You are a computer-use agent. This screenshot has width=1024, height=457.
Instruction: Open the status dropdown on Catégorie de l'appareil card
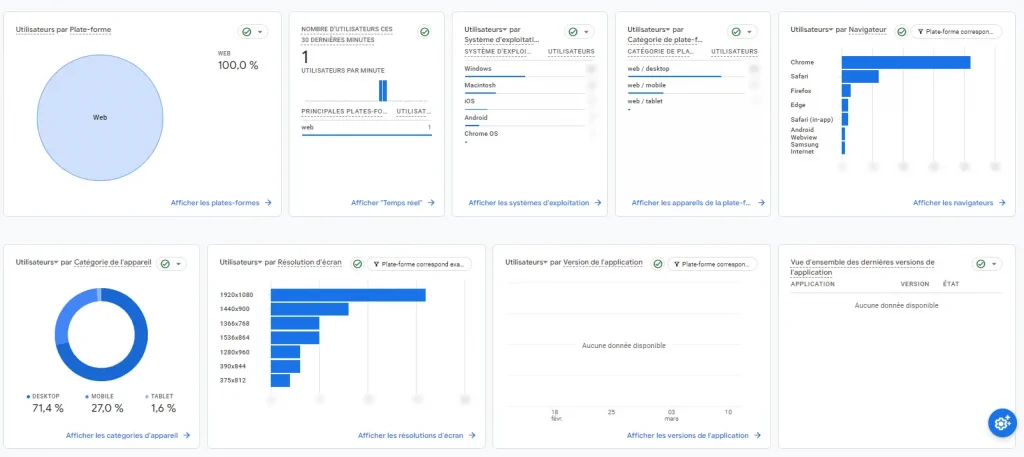(172, 264)
